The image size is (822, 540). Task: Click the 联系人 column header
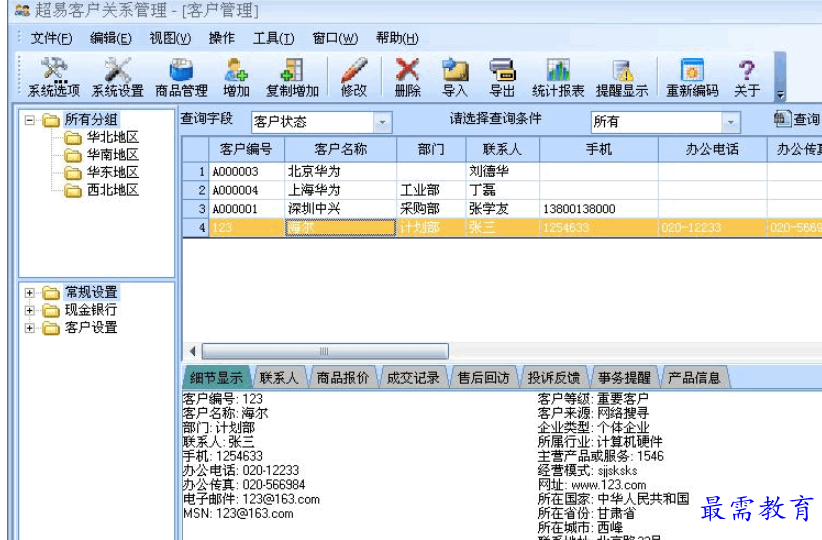(x=502, y=149)
